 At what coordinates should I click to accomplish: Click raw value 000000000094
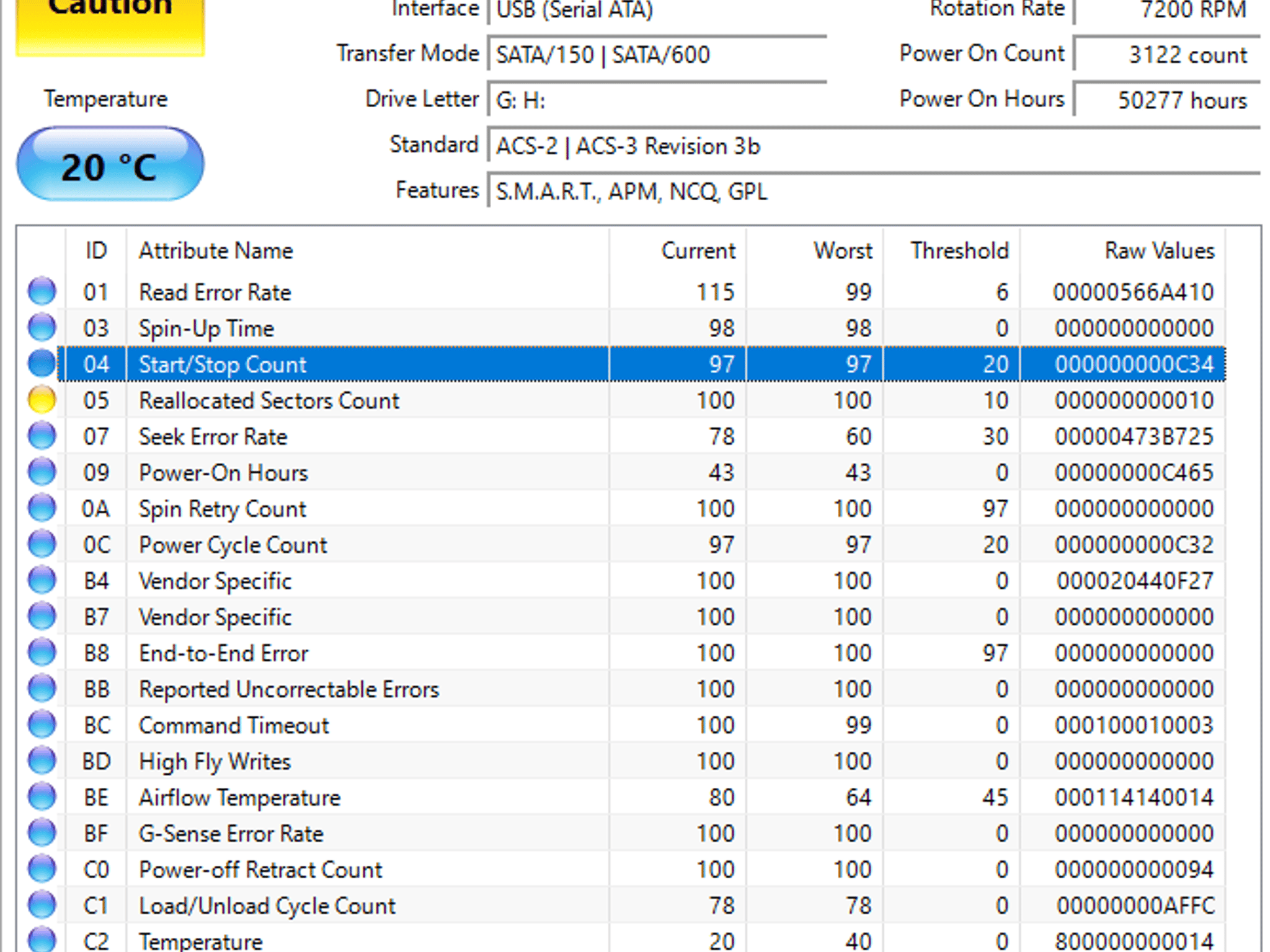point(1134,870)
